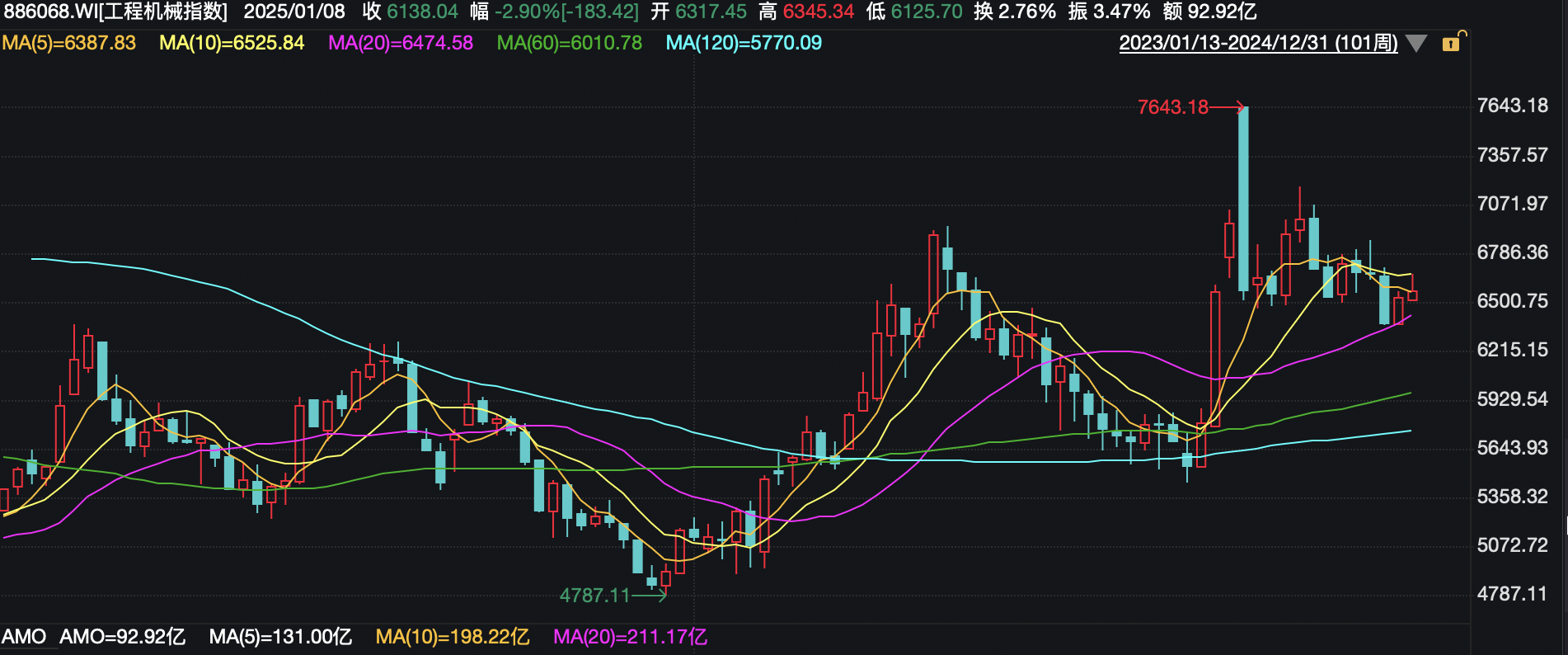1568x655 pixels.
Task: Click the 6786.36 price axis label
Action: [1512, 252]
